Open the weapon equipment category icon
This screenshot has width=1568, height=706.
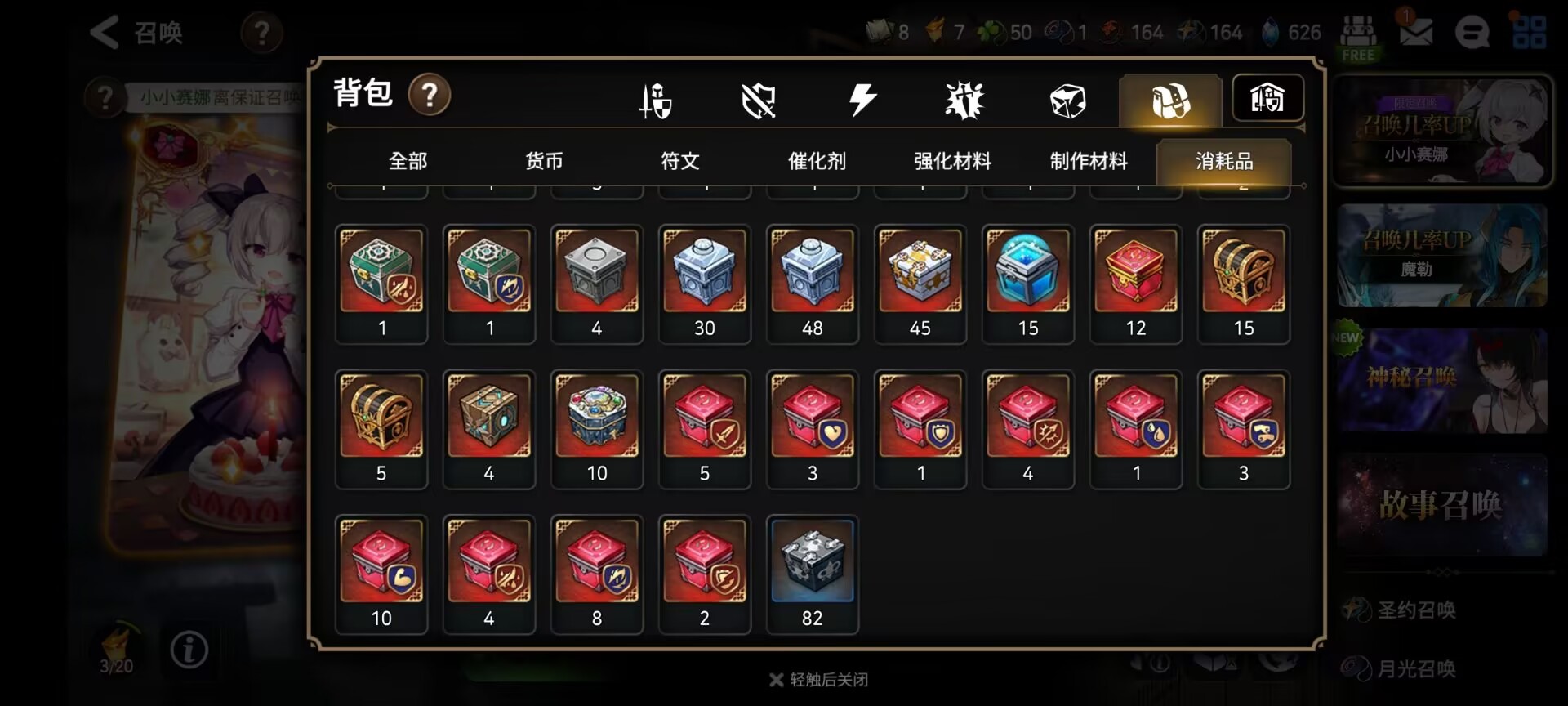click(655, 101)
